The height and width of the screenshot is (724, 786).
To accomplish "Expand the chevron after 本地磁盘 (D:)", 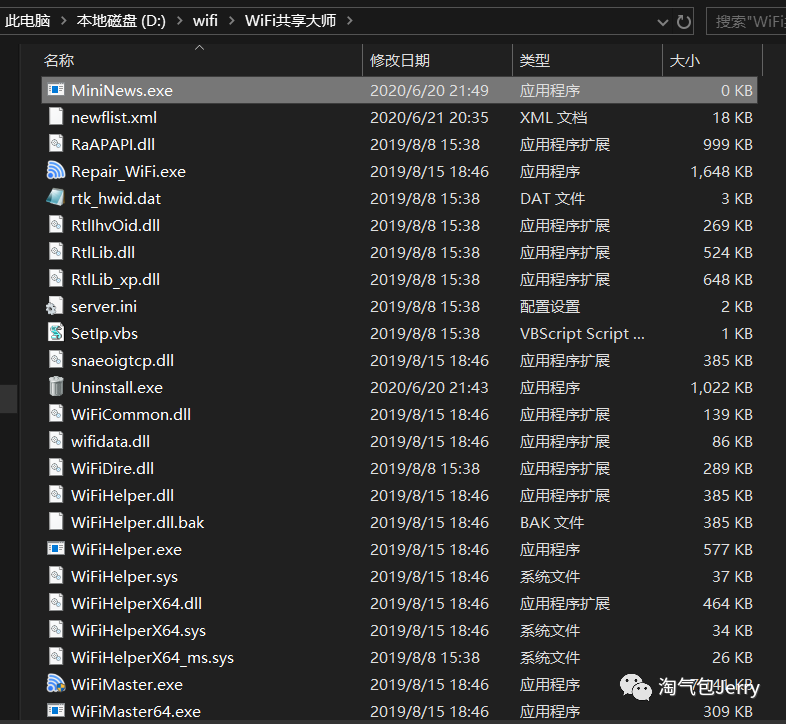I will pyautogui.click(x=179, y=21).
